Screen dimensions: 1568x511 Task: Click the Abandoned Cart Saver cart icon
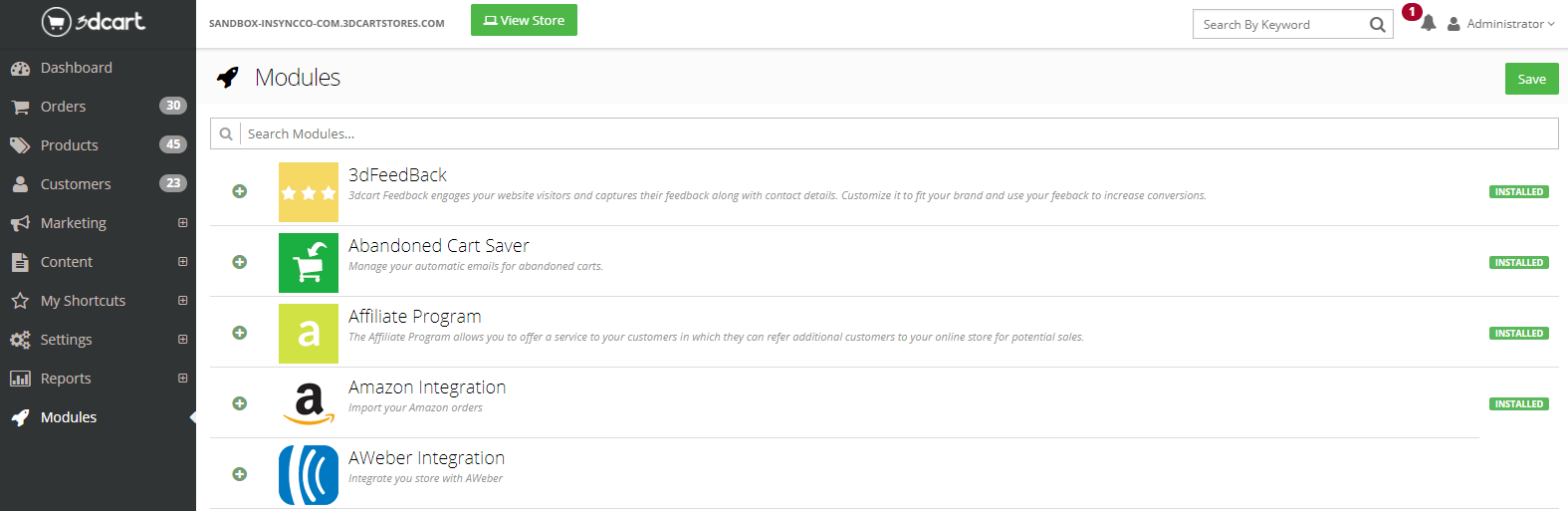tap(308, 263)
